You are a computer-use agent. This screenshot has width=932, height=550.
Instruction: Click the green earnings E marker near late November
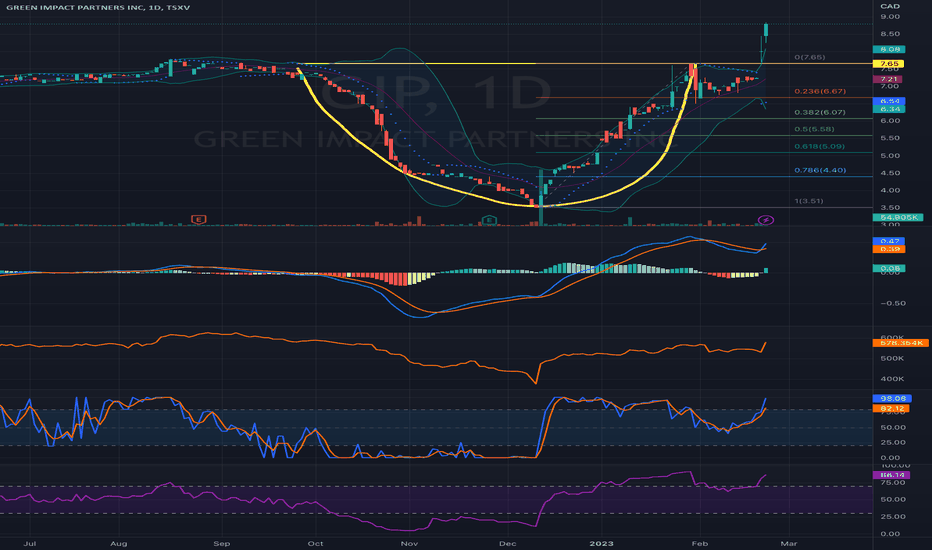click(x=489, y=220)
